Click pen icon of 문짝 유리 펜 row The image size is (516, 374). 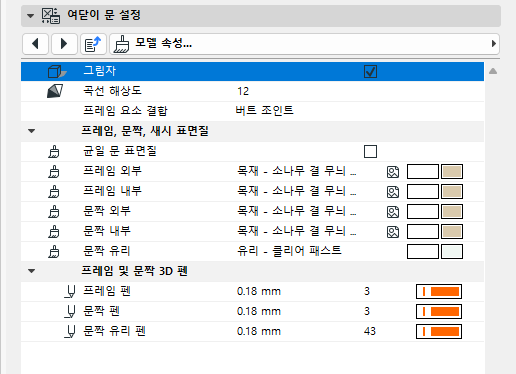click(70, 332)
